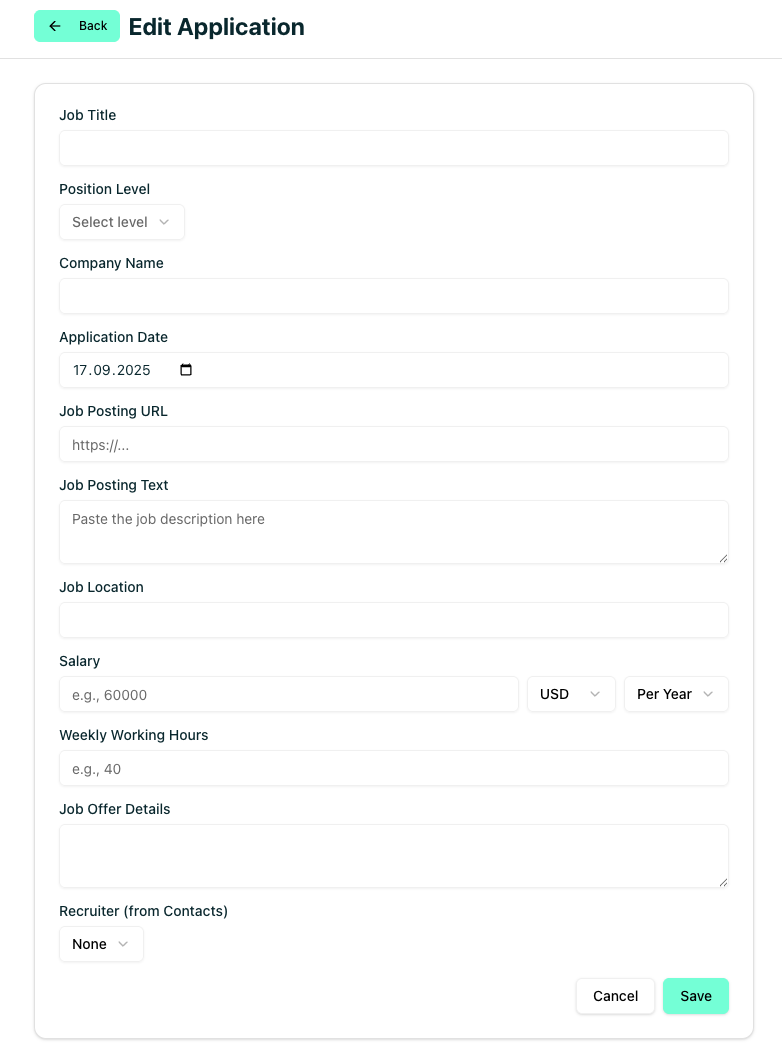Click the Application Date field value
782x1054 pixels.
111,370
